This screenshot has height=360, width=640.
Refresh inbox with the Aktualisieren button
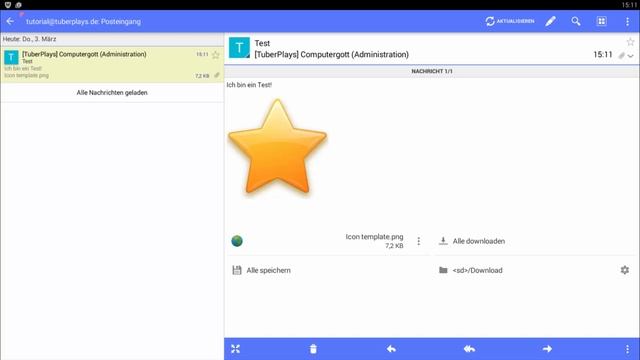(x=510, y=21)
